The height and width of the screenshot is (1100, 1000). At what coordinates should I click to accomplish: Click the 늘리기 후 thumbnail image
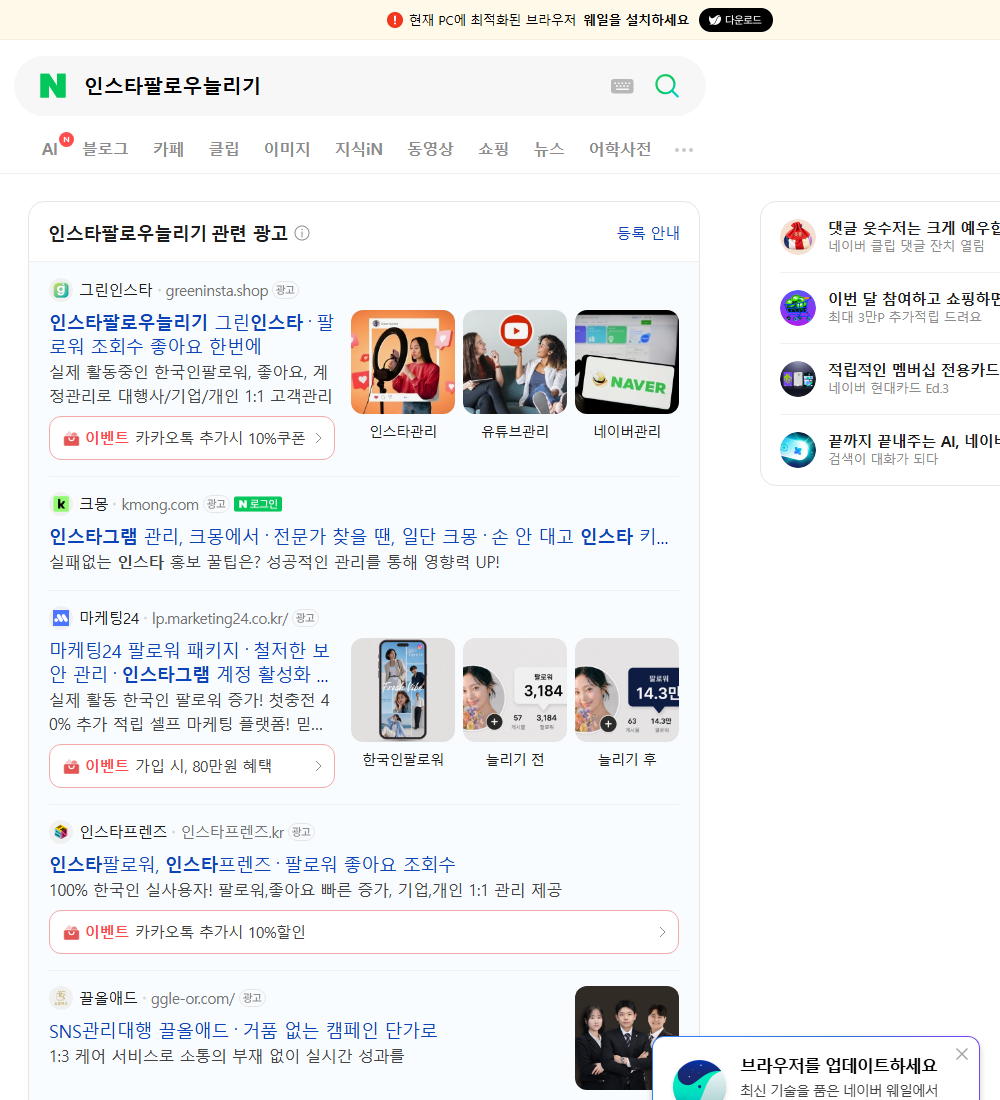[627, 690]
